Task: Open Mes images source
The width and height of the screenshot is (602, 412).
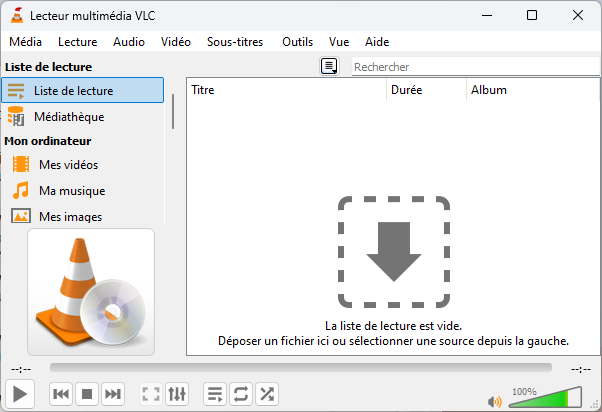Action: click(83, 216)
